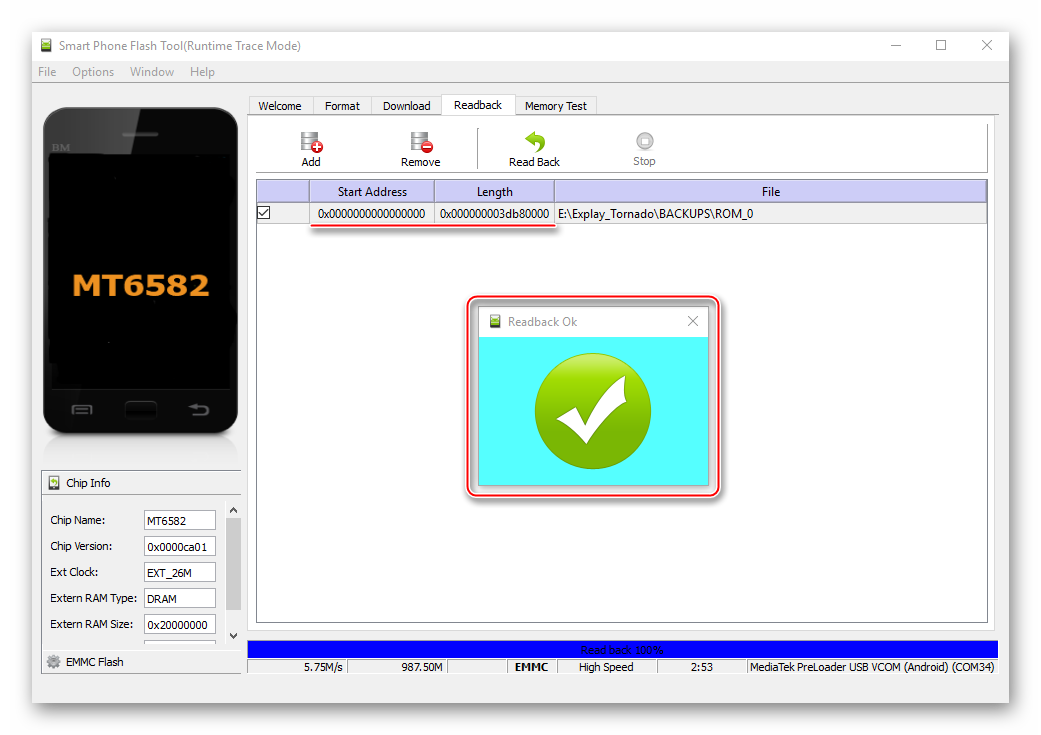Image resolution: width=1041 pixels, height=735 pixels.
Task: Click the Extern RAM Size field 0x20000000
Action: [180, 624]
